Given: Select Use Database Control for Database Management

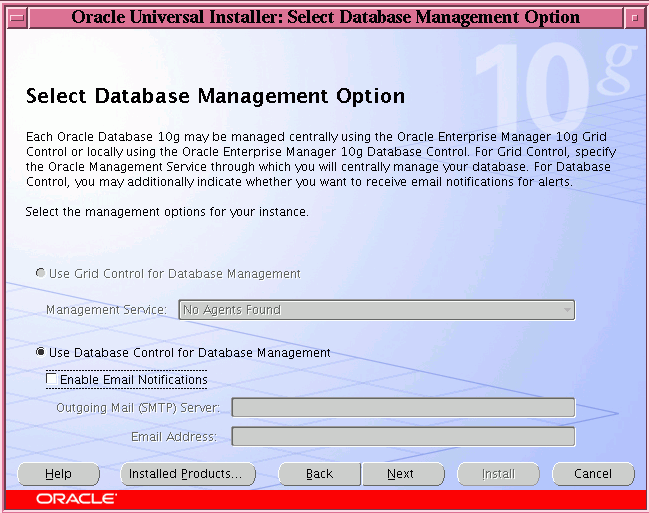Looking at the screenshot, I should pos(41,352).
